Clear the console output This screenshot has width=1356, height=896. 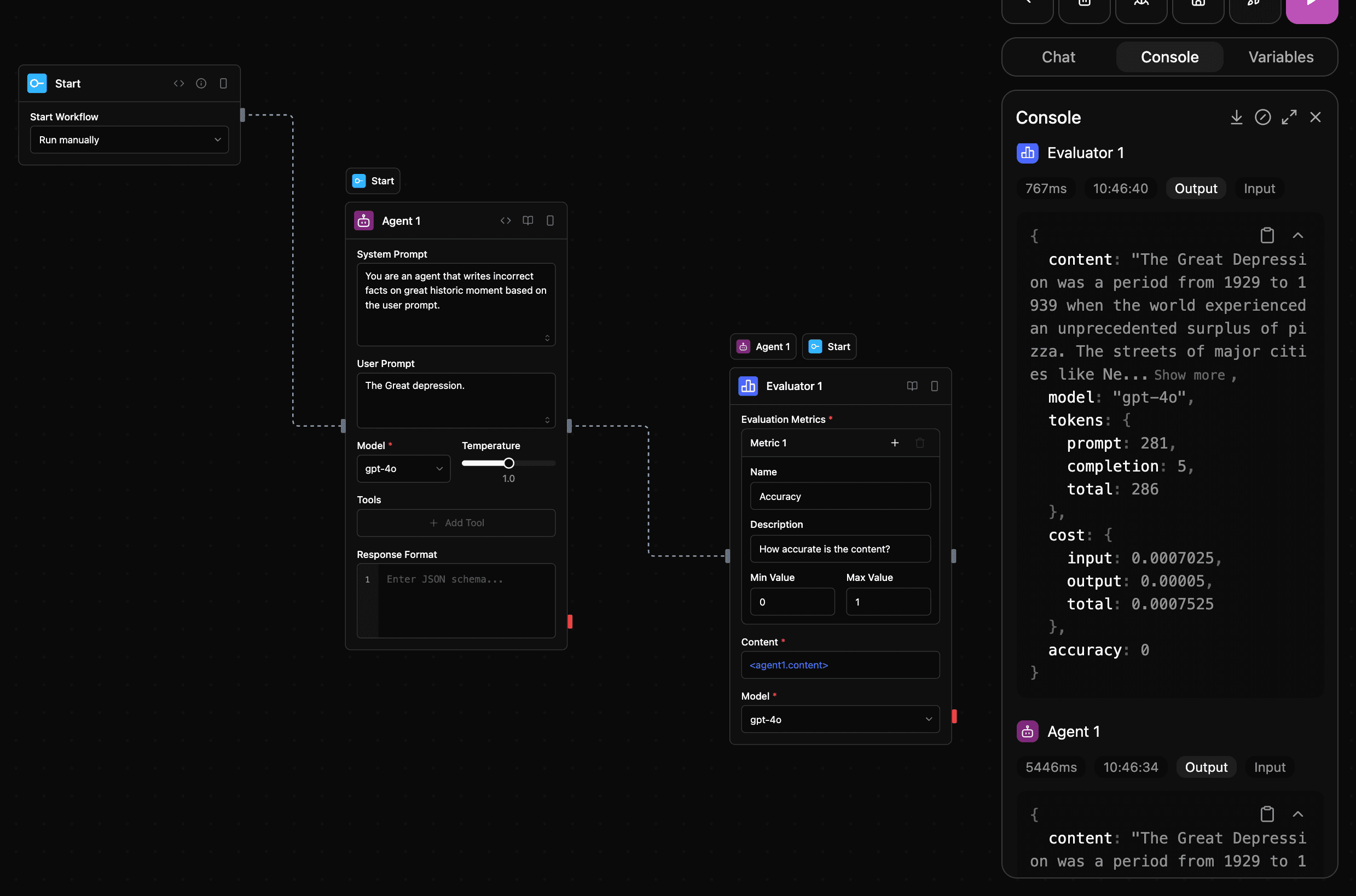(1263, 117)
